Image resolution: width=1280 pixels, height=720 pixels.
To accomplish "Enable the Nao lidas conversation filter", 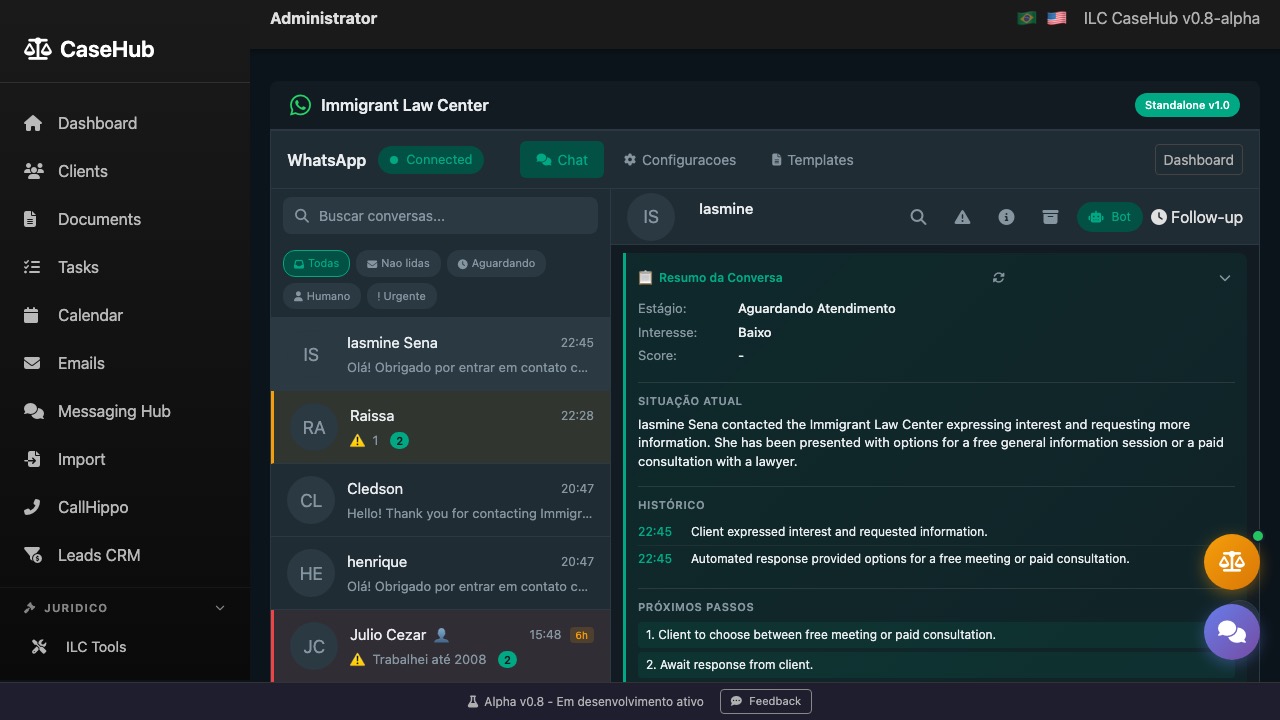I will 398,263.
